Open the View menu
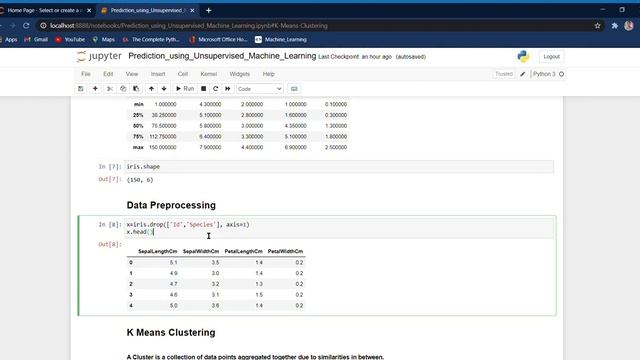This screenshot has height=360, width=640. pos(132,74)
